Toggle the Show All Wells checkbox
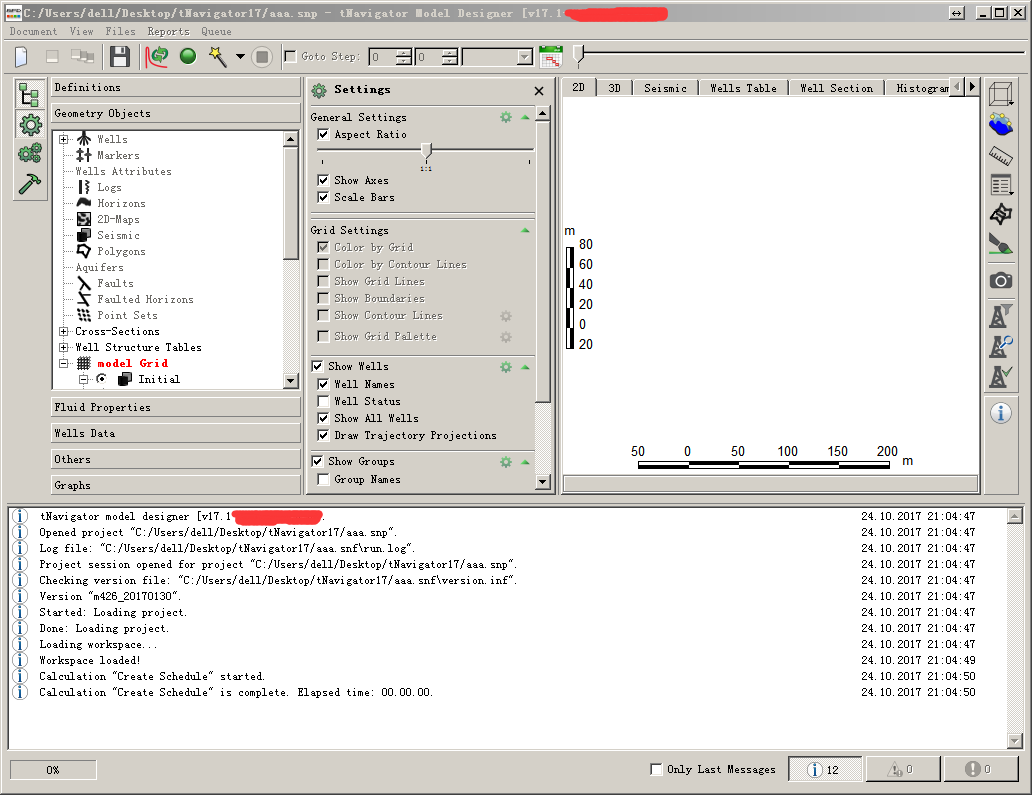 [323, 419]
